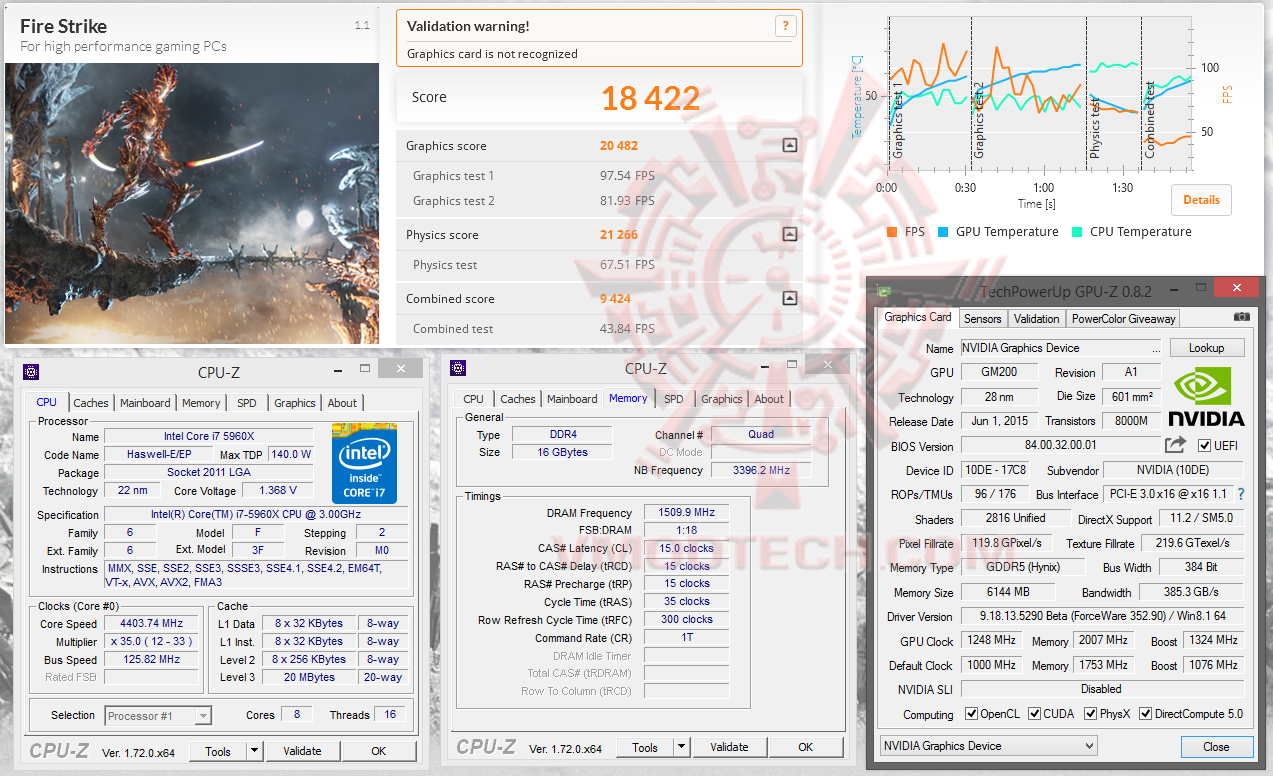1273x776 pixels.
Task: Toggle the OpenCL checkbox
Action: tap(972, 714)
